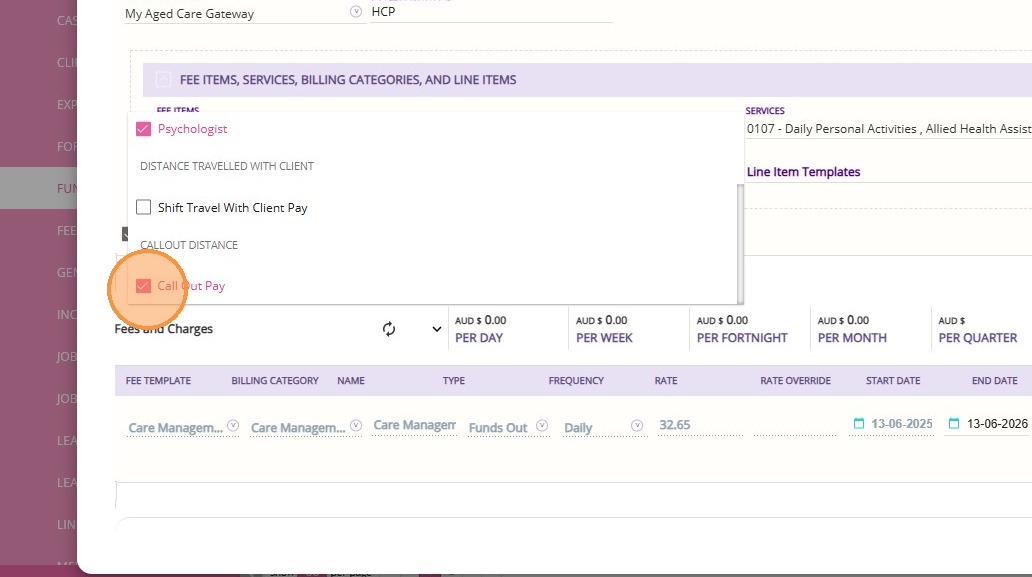This screenshot has height=577, width=1032.
Task: Click the refresh icon beside Fees and Charges
Action: tap(389, 329)
